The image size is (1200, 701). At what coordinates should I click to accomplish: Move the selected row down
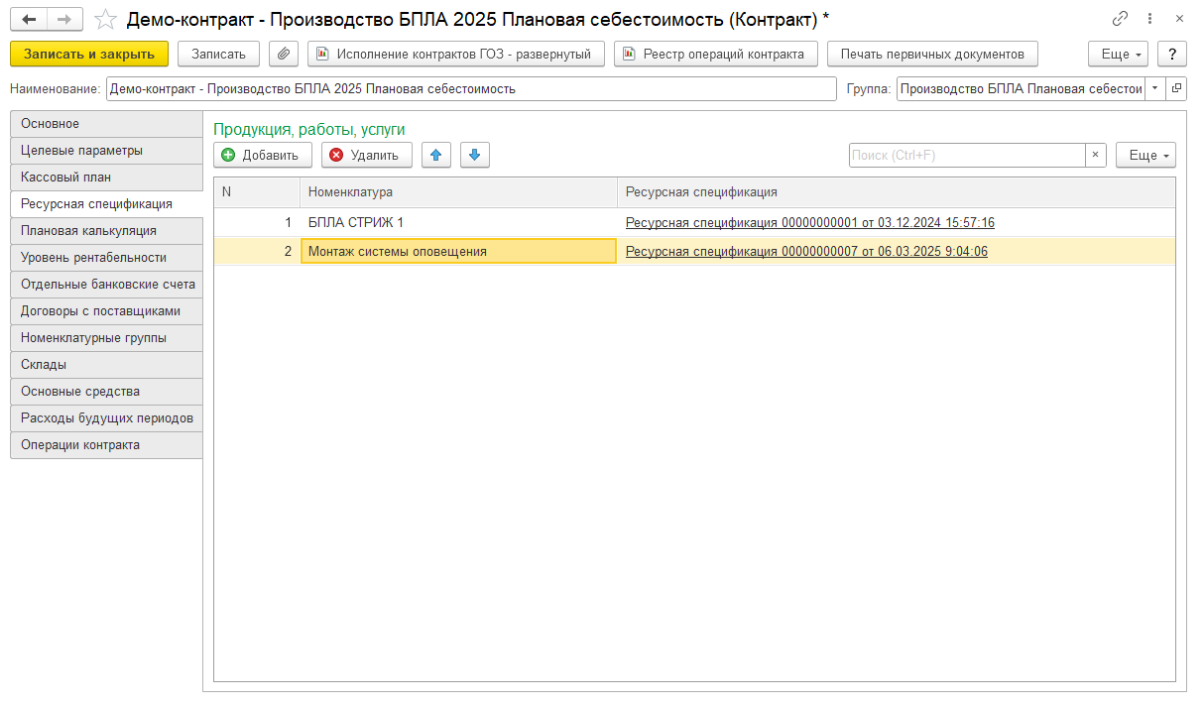point(474,155)
